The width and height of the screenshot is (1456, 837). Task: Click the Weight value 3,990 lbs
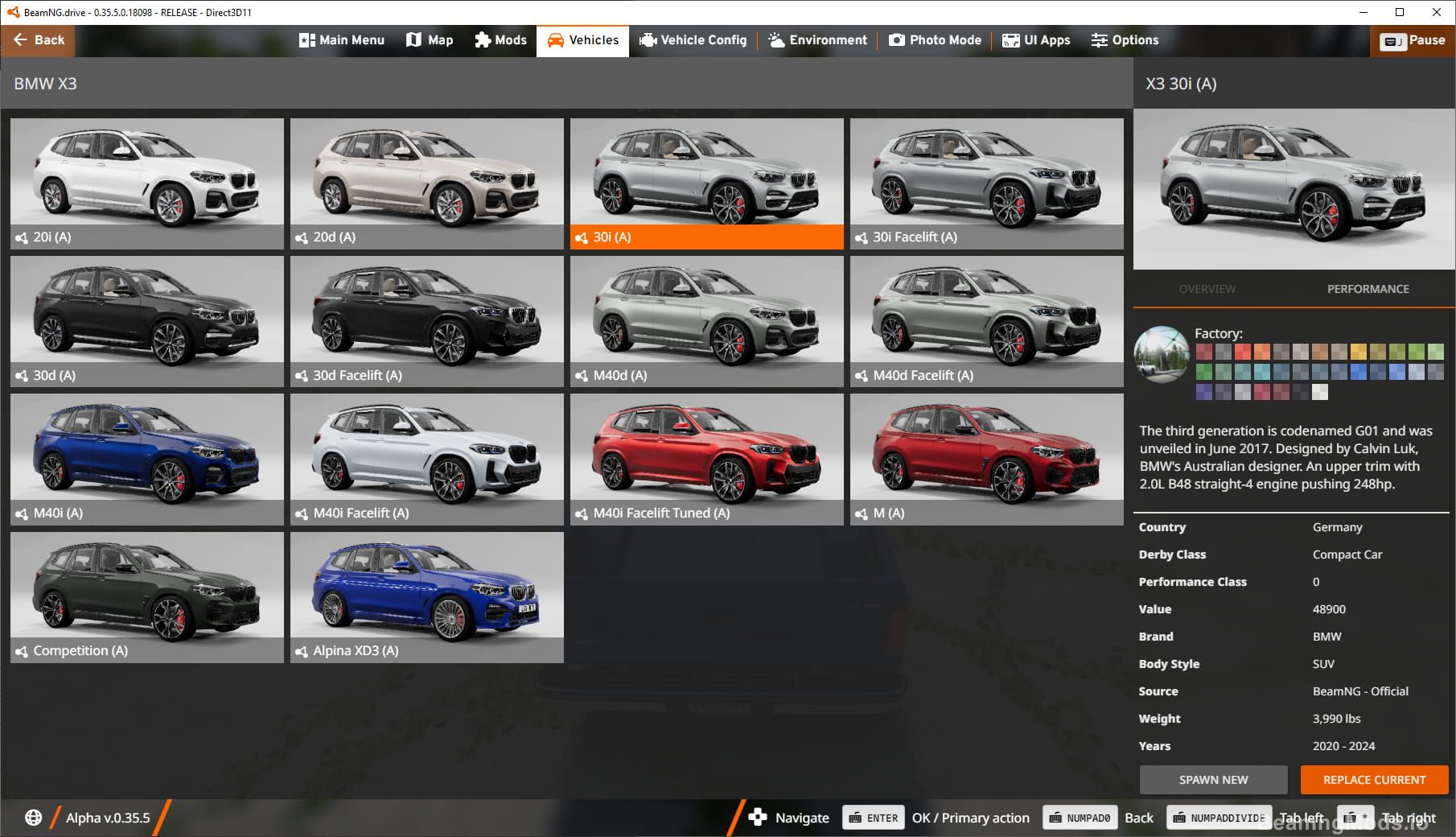point(1336,719)
